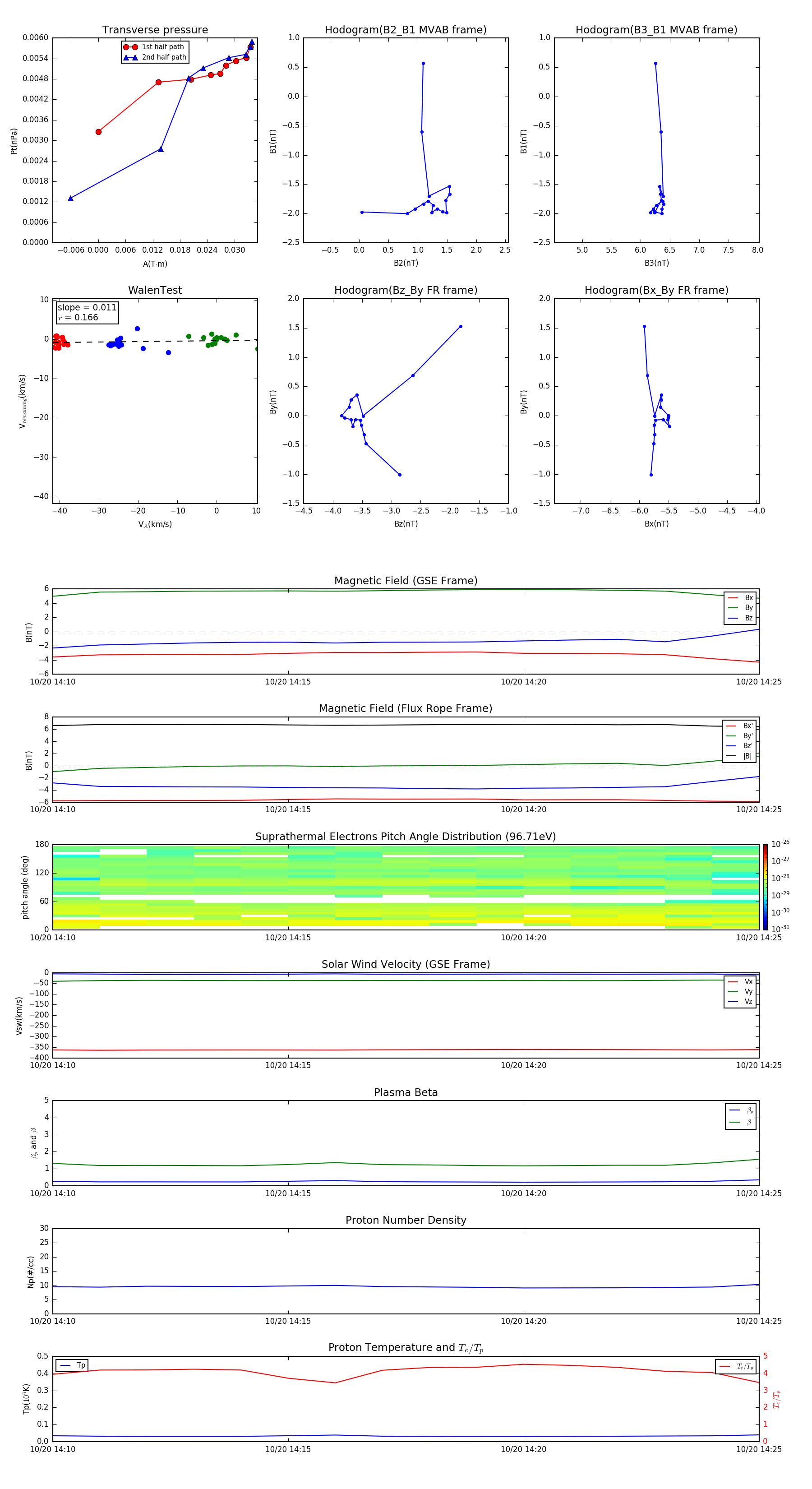Pick the lowest blue triangle in Transverse pressure
The height and width of the screenshot is (1489, 812).
point(70,198)
